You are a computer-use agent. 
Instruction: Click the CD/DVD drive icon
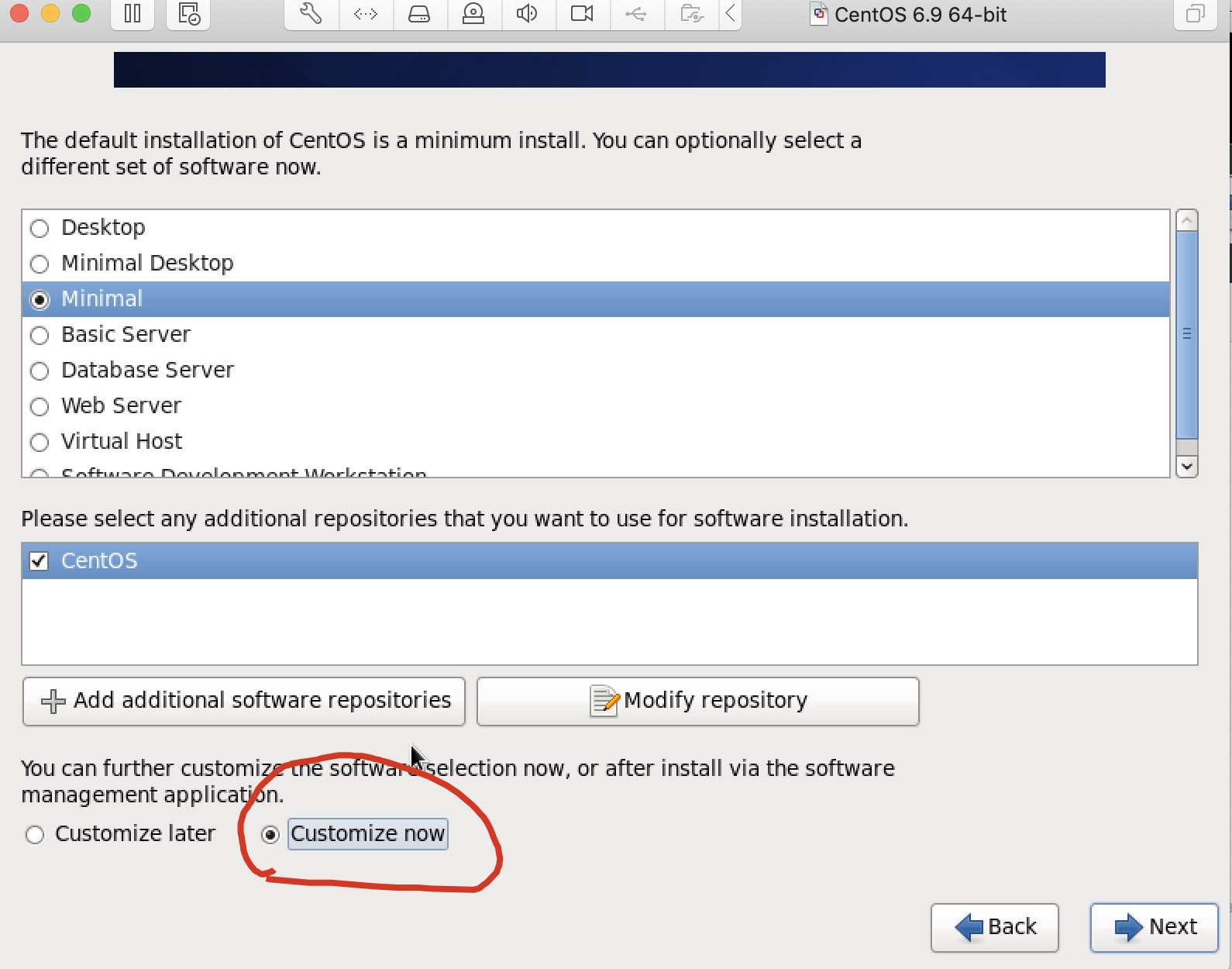pyautogui.click(x=473, y=14)
